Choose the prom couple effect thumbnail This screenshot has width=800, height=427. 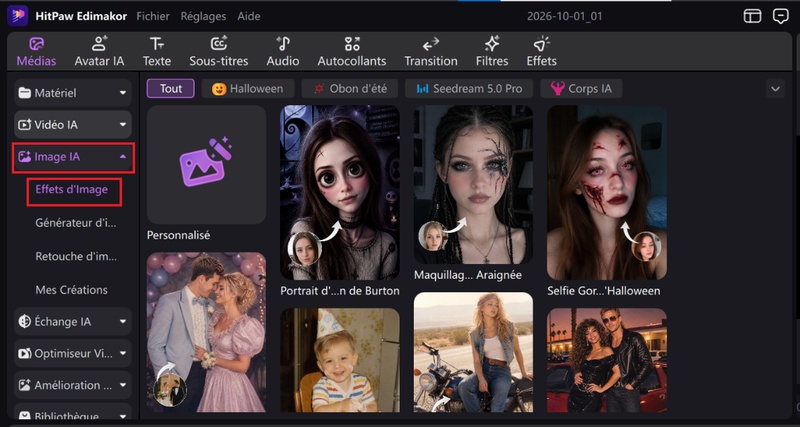point(207,332)
